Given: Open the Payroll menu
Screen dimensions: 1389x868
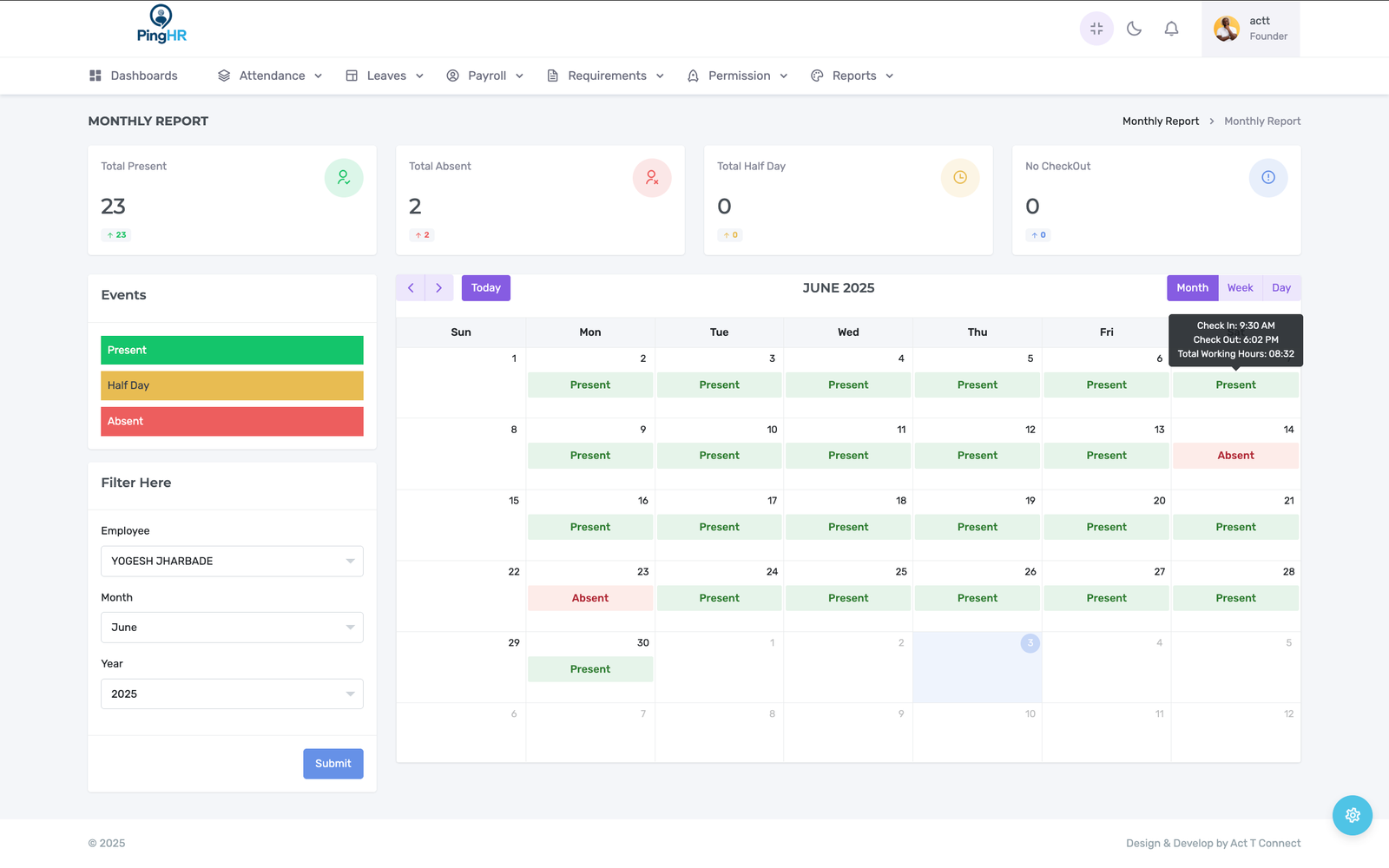Looking at the screenshot, I should (486, 76).
